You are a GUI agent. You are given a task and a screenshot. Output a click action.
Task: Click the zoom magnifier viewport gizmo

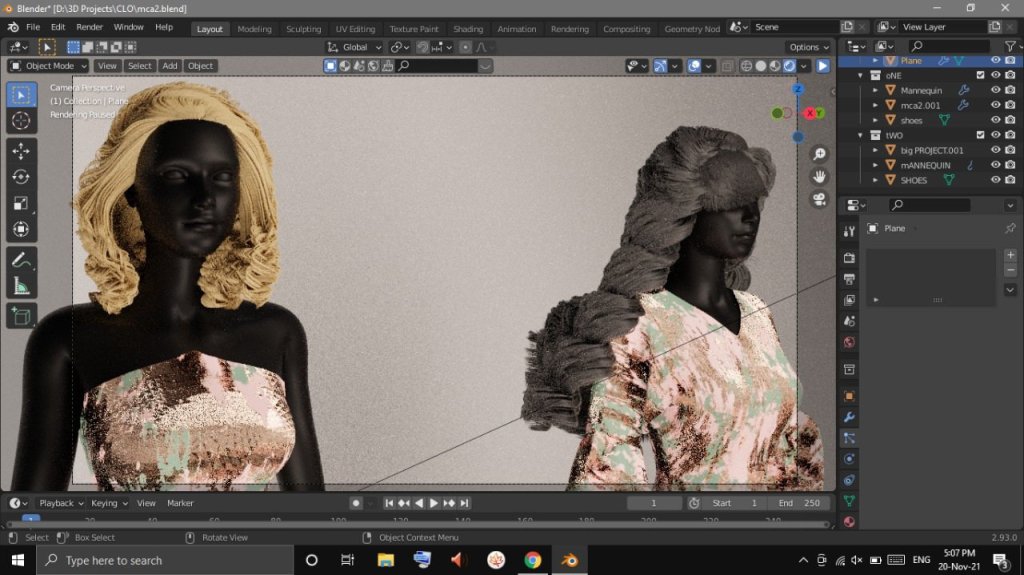[x=819, y=154]
